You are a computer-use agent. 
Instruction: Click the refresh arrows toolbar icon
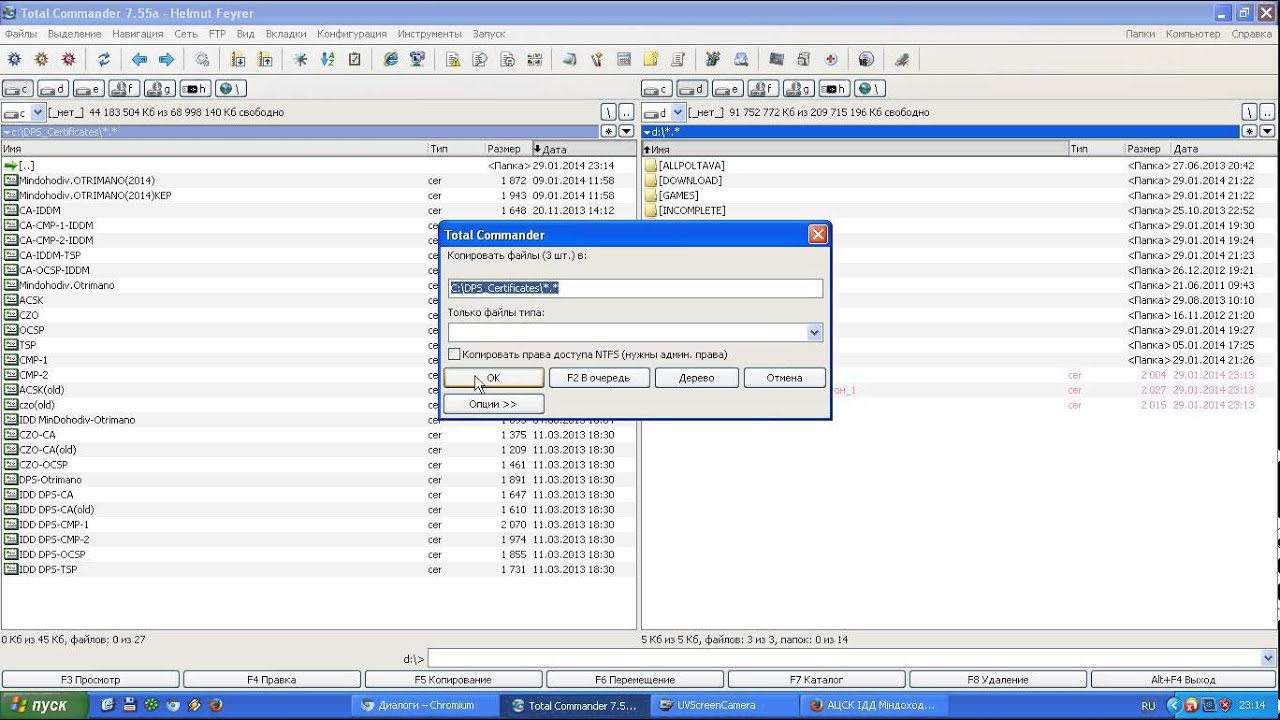[104, 59]
